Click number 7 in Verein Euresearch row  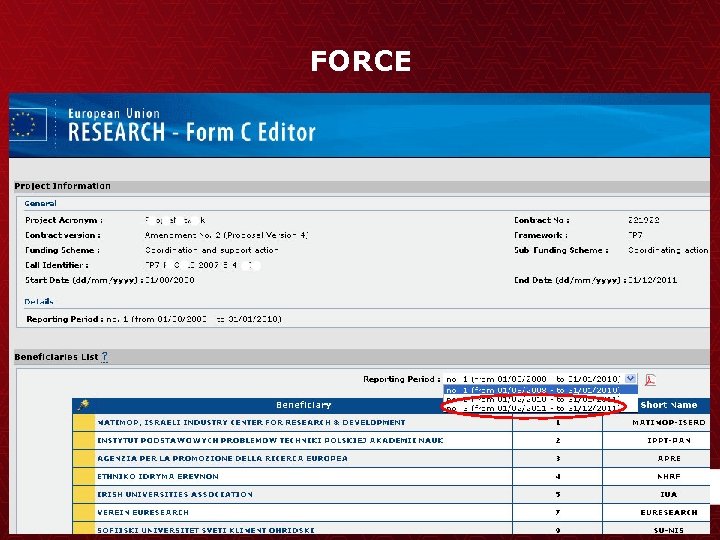tap(558, 512)
